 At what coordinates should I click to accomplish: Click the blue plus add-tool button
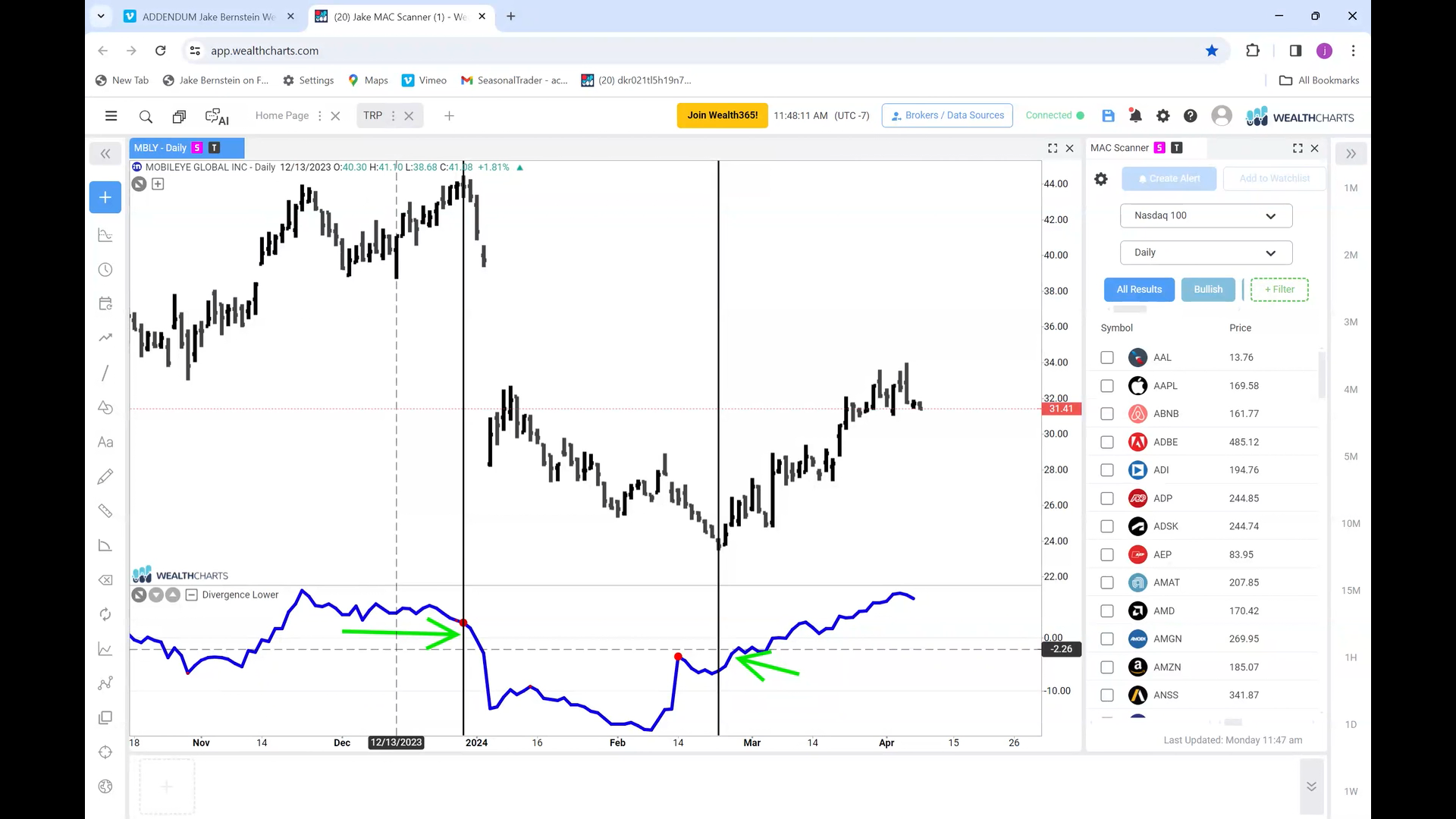point(105,197)
